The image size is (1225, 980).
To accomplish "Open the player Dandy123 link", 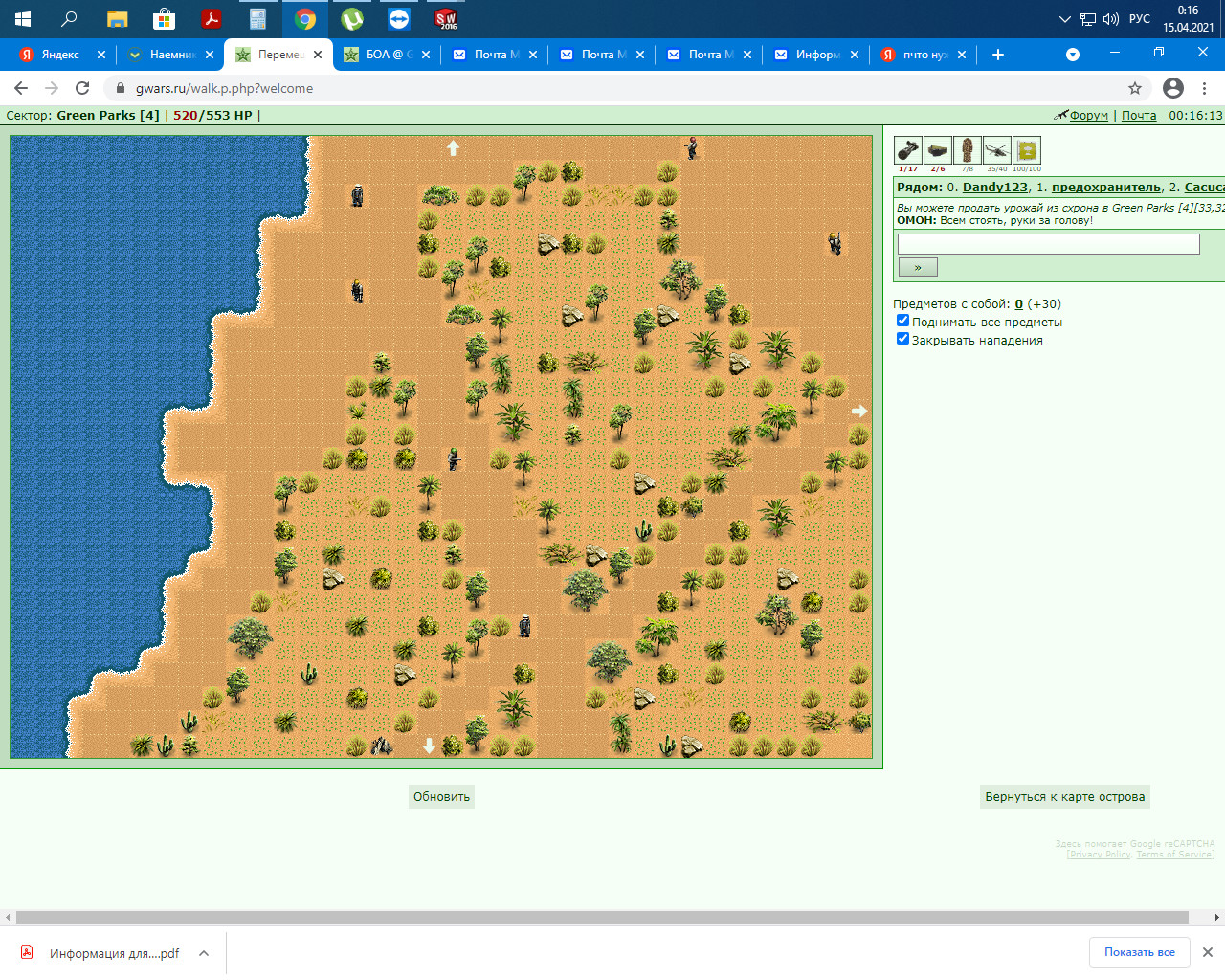I will (995, 188).
